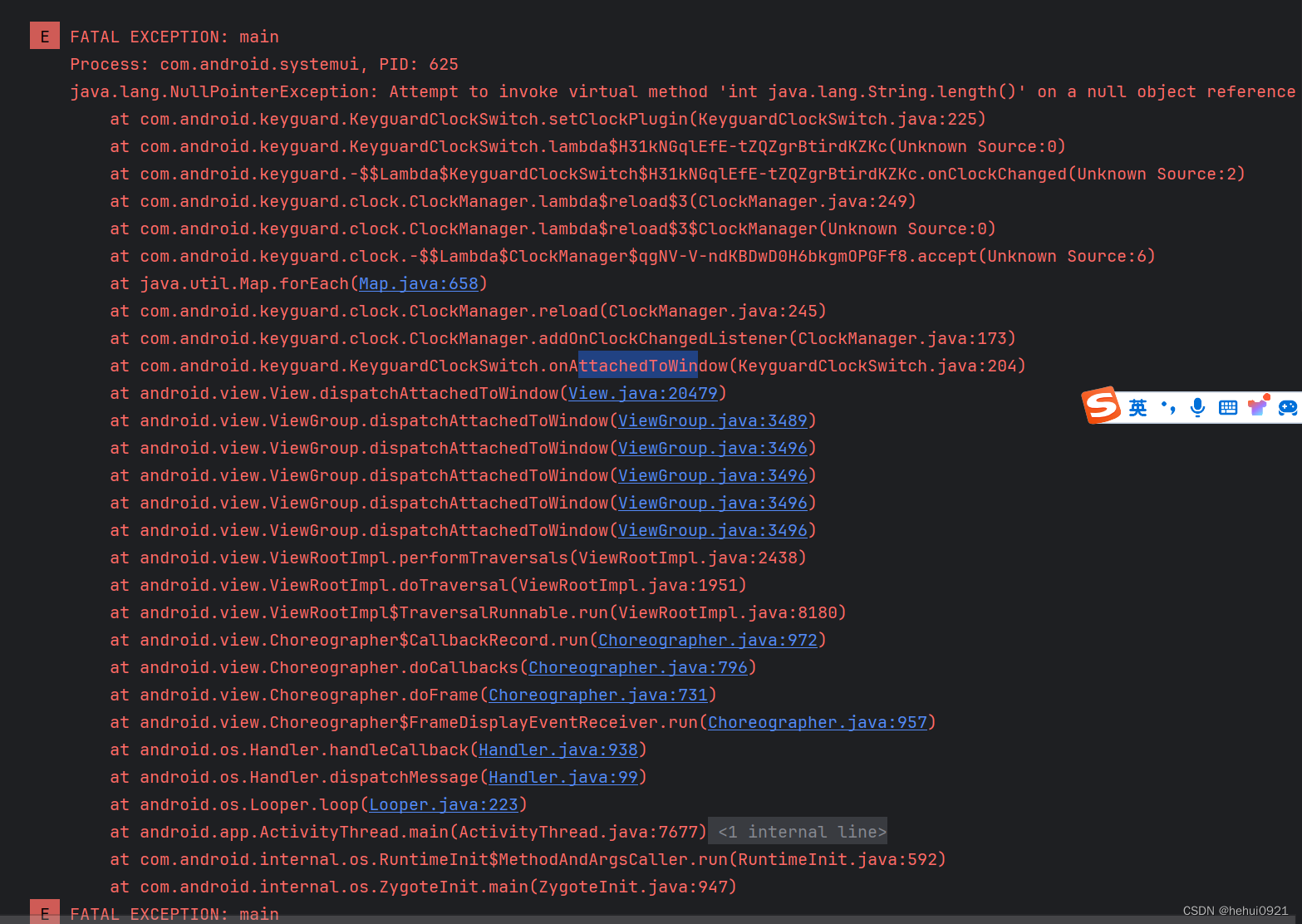Open the ViewGroup.java:3489 link
The image size is (1302, 924).
pos(713,420)
